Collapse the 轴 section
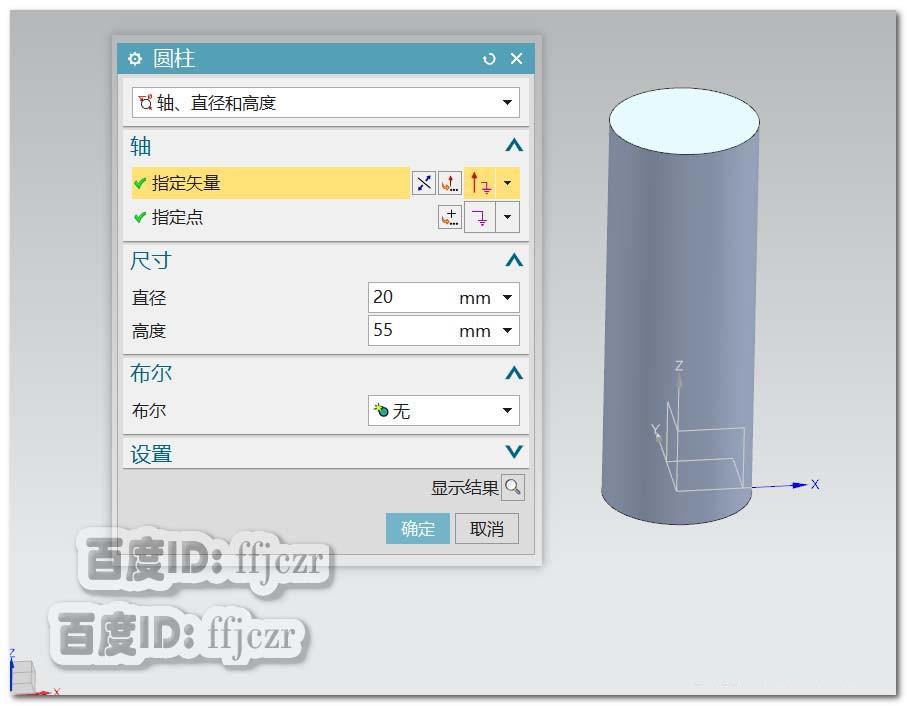Screen dimensions: 907x706 point(513,144)
